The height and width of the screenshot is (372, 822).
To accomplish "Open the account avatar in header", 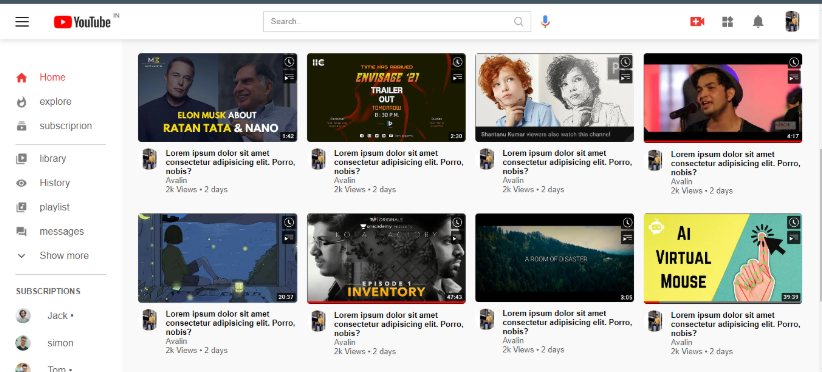I will (x=792, y=21).
